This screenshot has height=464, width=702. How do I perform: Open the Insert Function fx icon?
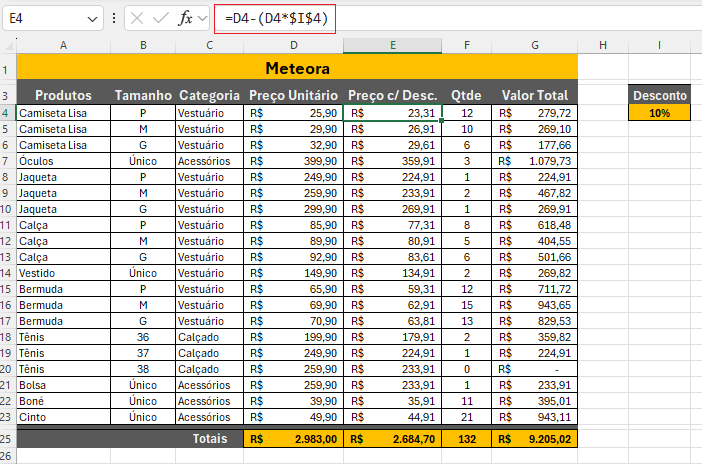click(185, 18)
